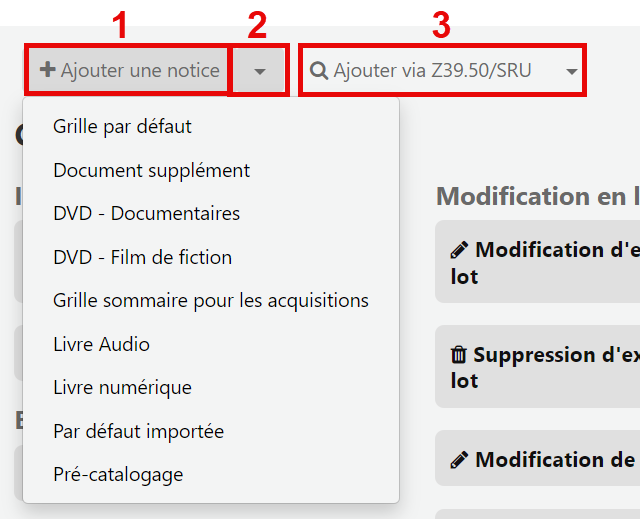The image size is (640, 519).
Task: Select Grille par défaut framework
Action: (122, 126)
